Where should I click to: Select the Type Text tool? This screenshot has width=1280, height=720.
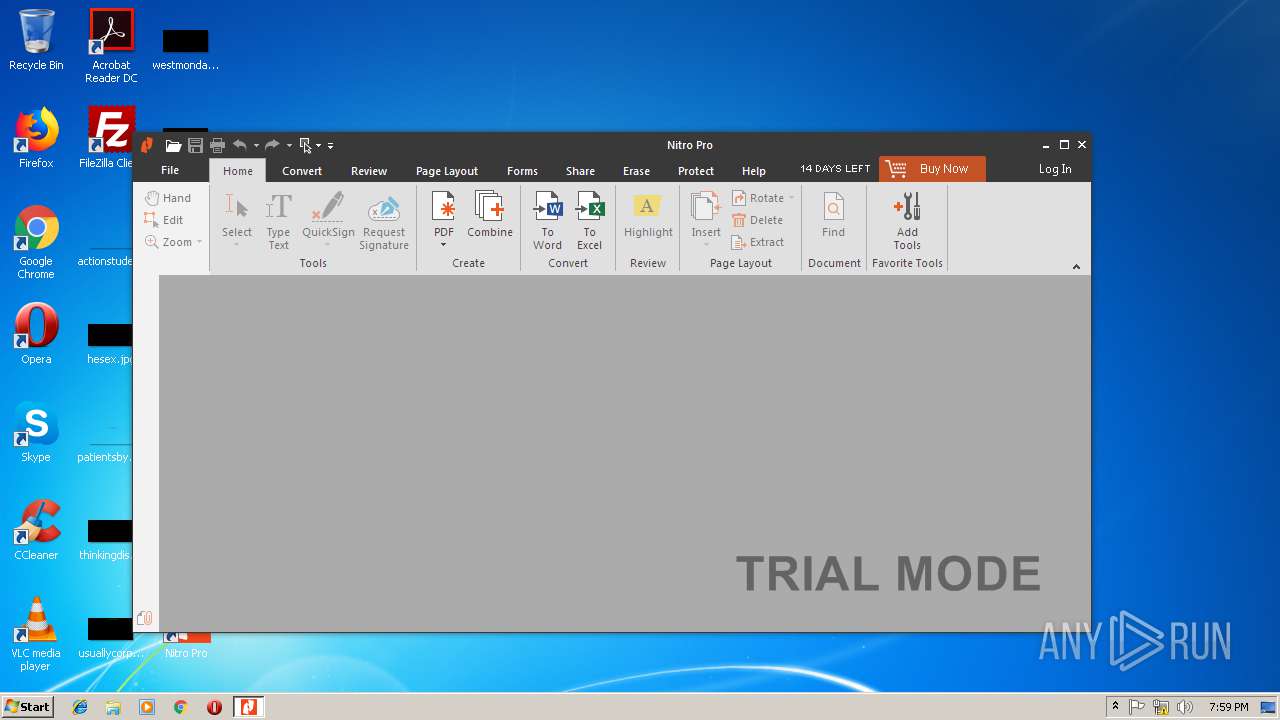[278, 220]
